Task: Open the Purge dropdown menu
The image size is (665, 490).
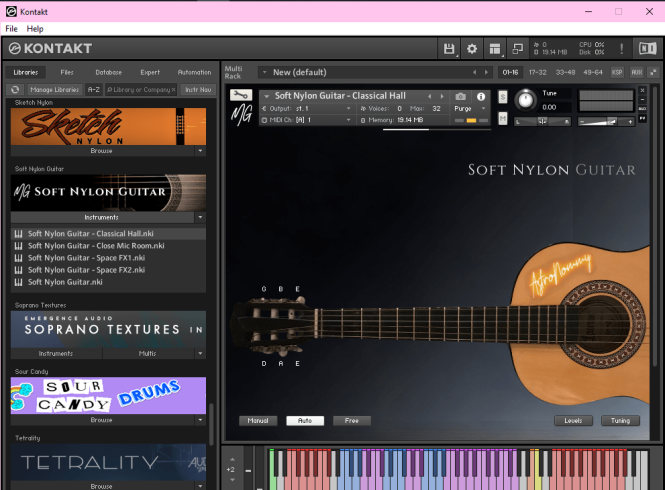Action: (x=469, y=109)
